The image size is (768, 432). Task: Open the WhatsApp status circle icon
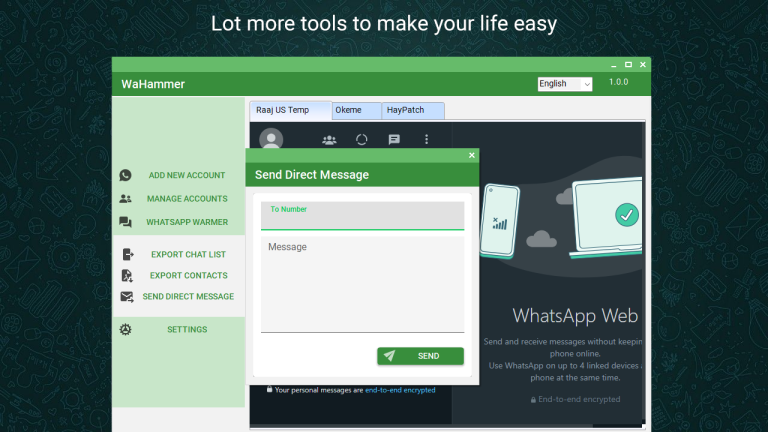click(362, 140)
